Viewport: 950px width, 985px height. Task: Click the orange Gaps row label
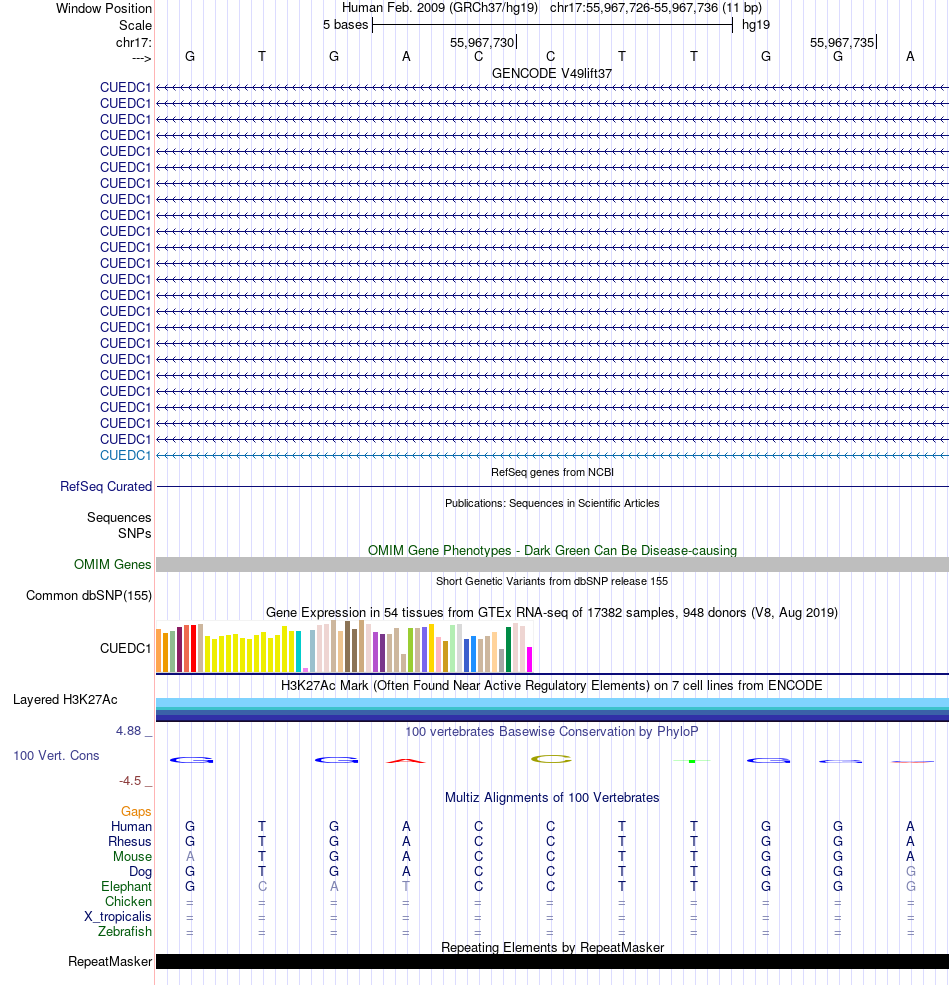coord(136,812)
